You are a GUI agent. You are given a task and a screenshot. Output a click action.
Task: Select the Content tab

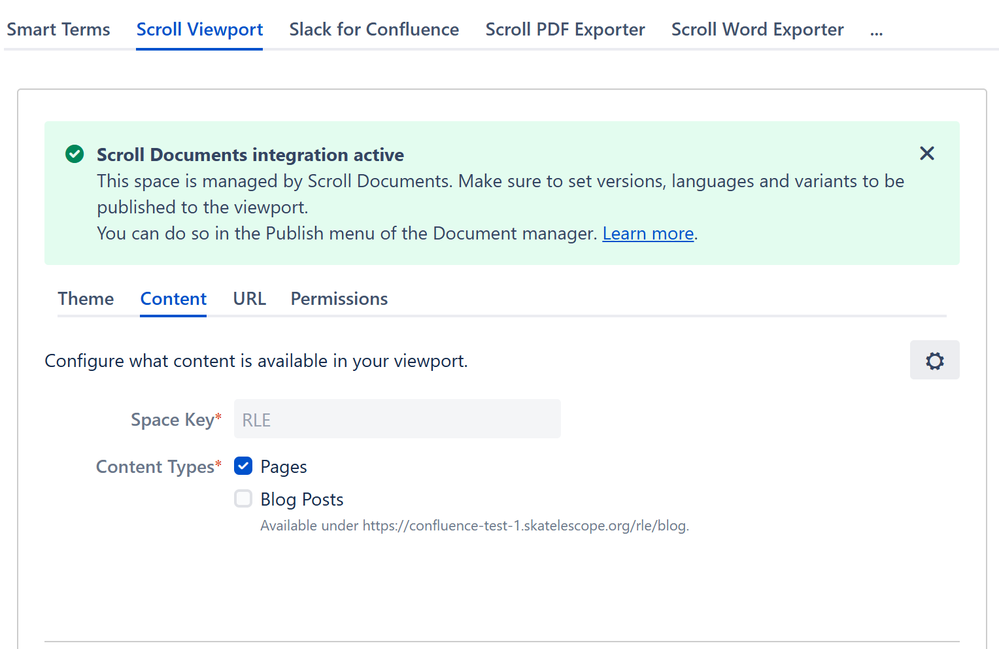coord(173,298)
